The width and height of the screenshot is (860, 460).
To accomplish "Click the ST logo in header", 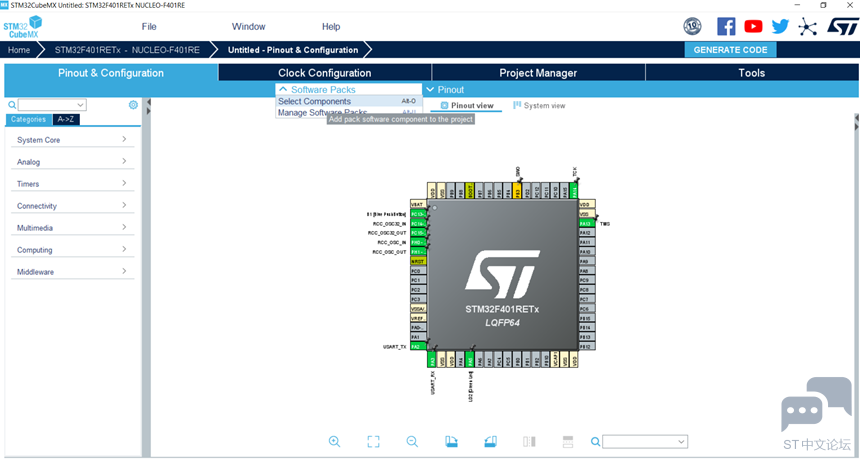I will [842, 26].
